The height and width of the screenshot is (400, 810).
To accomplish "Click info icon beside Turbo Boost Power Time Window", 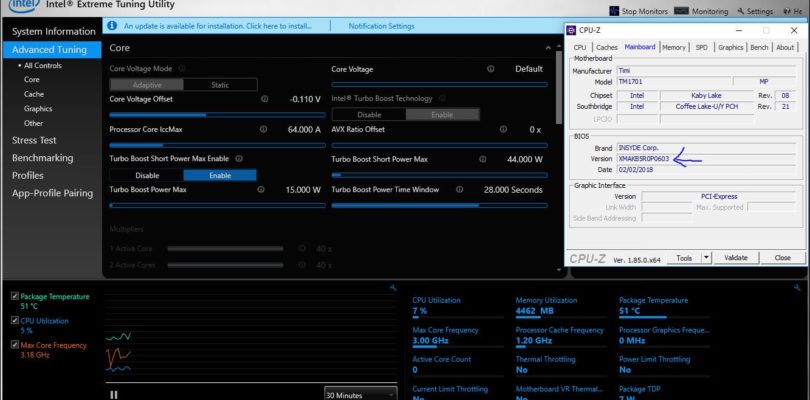I will pos(459,190).
